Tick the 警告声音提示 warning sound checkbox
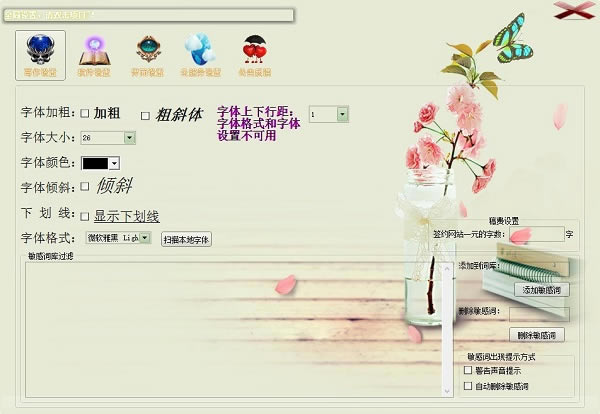This screenshot has width=600, height=414. click(x=468, y=370)
